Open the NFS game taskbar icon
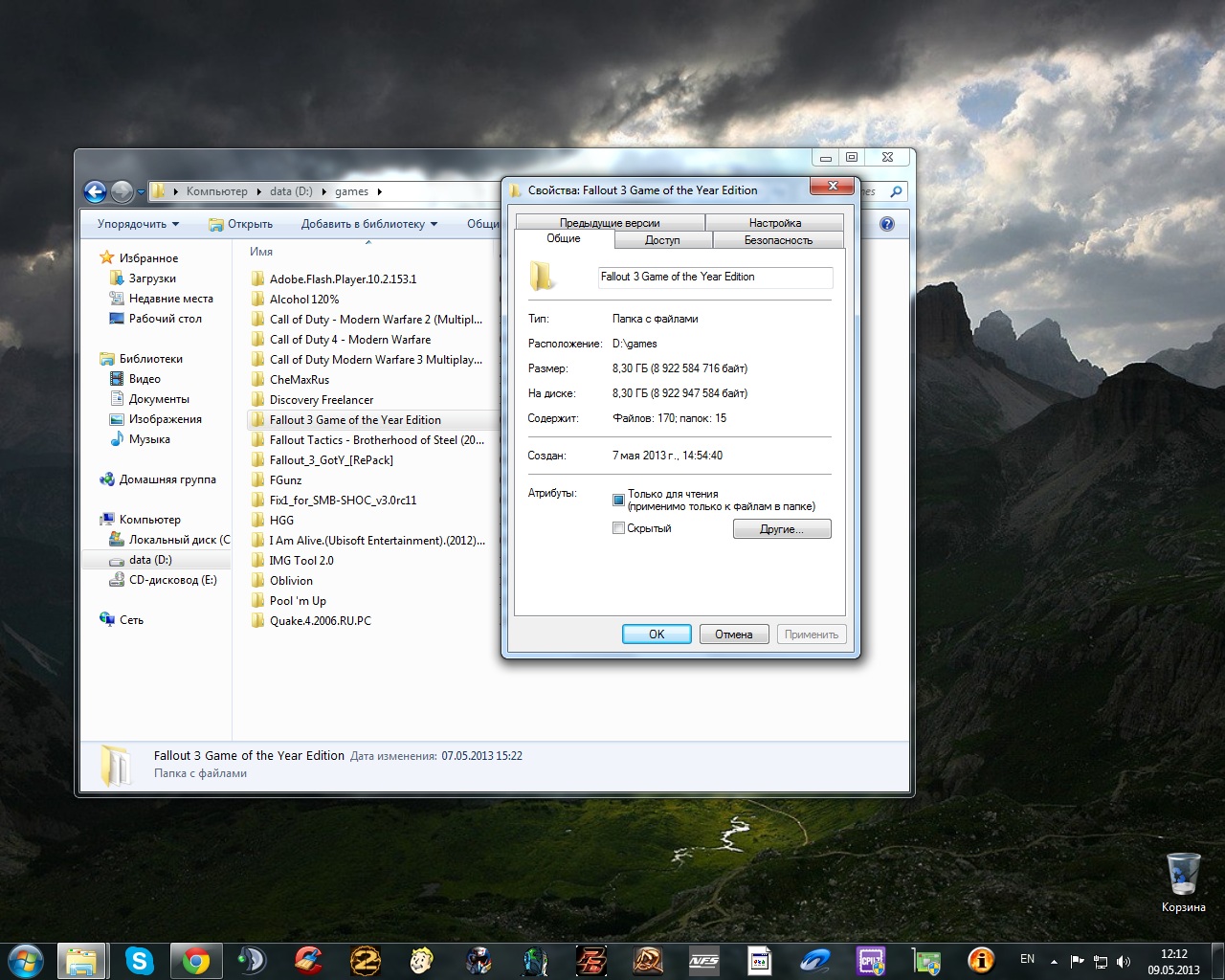 (x=703, y=960)
